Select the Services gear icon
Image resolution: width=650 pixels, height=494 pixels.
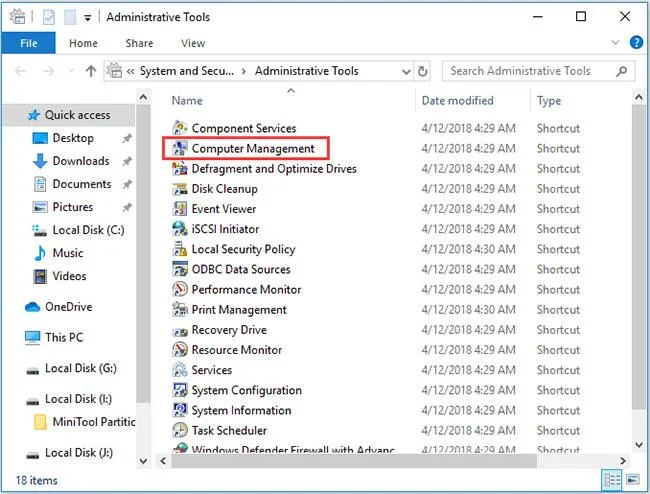(x=179, y=370)
